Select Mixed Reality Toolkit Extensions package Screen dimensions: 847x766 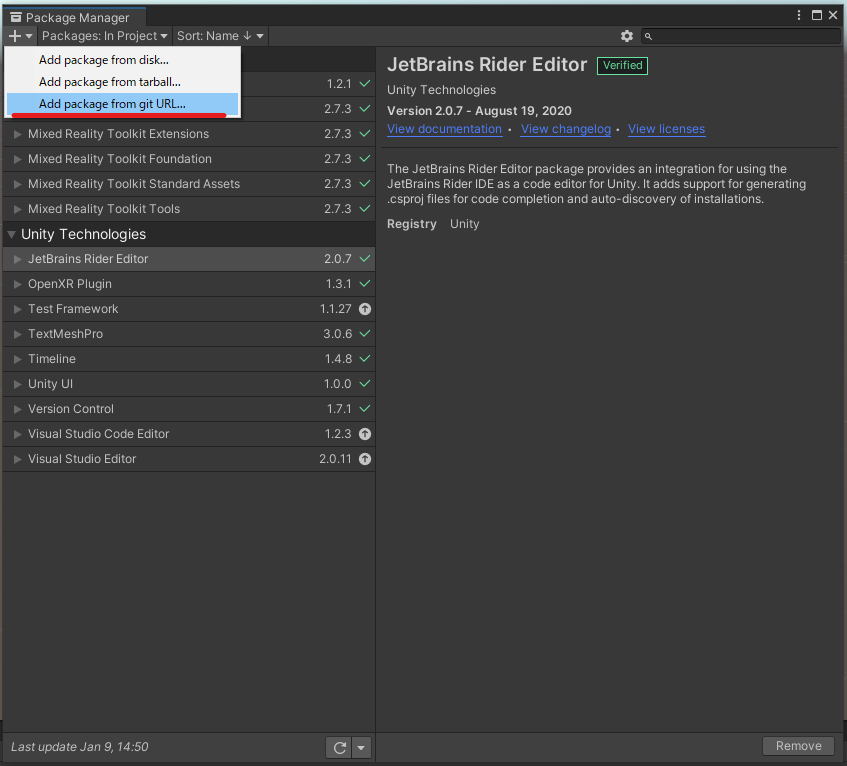tap(189, 134)
